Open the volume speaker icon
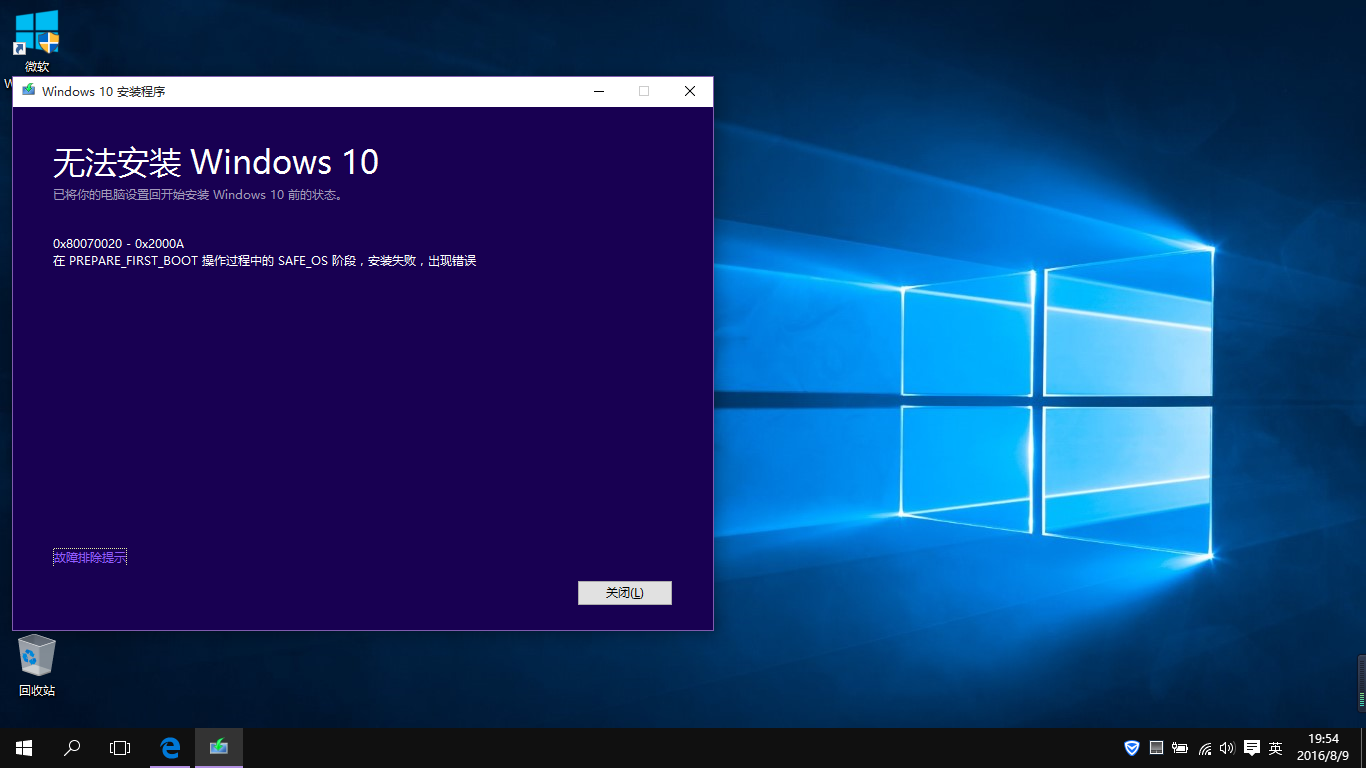Screen dimensions: 1366x768 1227,748
